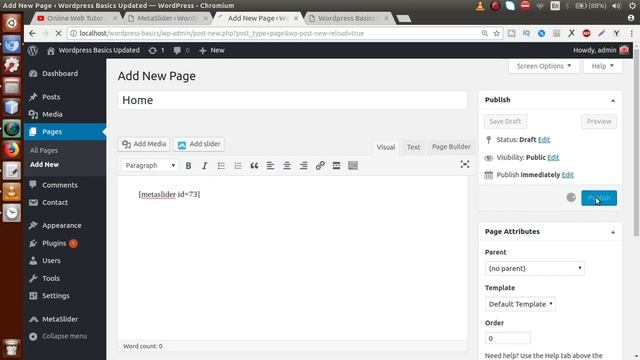
Task: Switch to the Page Builder tab
Action: pos(451,147)
